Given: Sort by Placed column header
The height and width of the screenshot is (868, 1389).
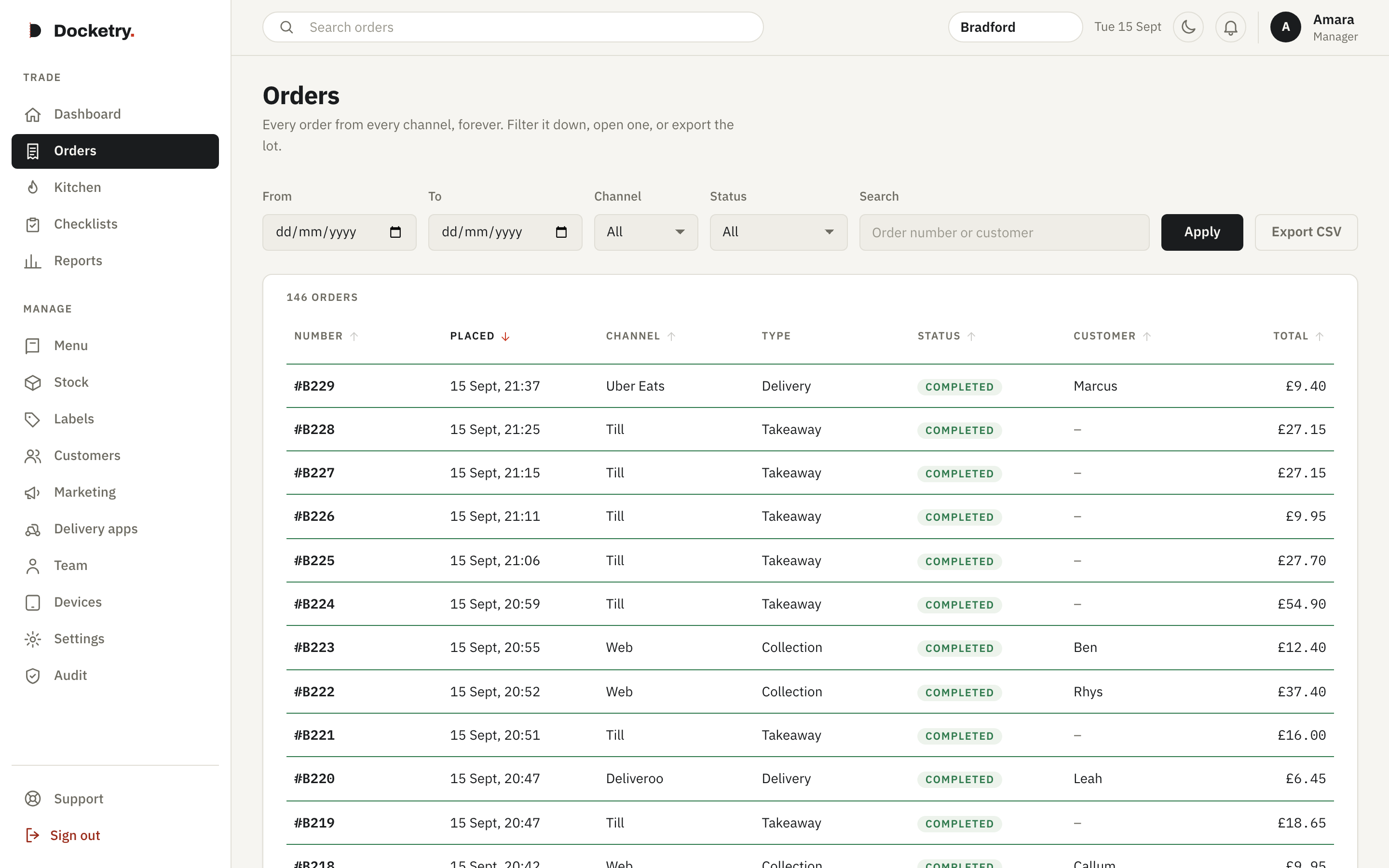Looking at the screenshot, I should [480, 336].
